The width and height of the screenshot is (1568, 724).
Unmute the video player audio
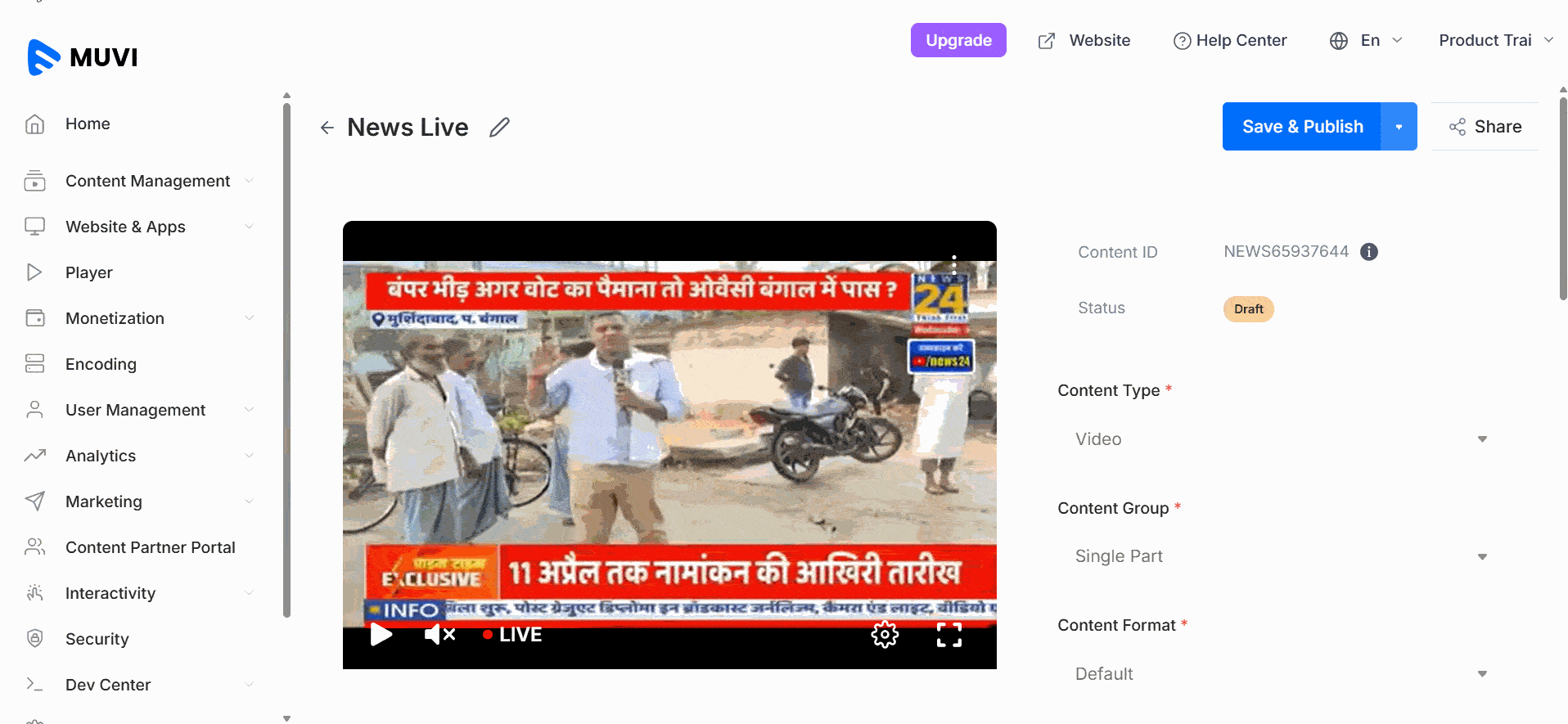tap(439, 634)
